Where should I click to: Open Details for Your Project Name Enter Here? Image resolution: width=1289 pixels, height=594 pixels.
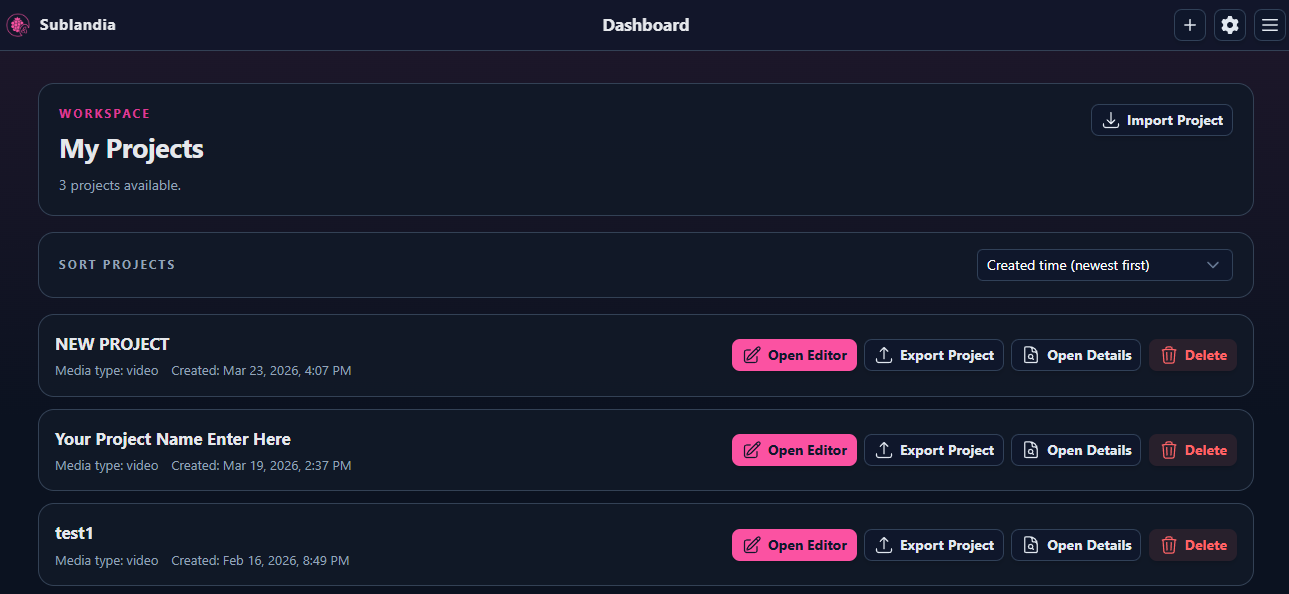(1076, 450)
